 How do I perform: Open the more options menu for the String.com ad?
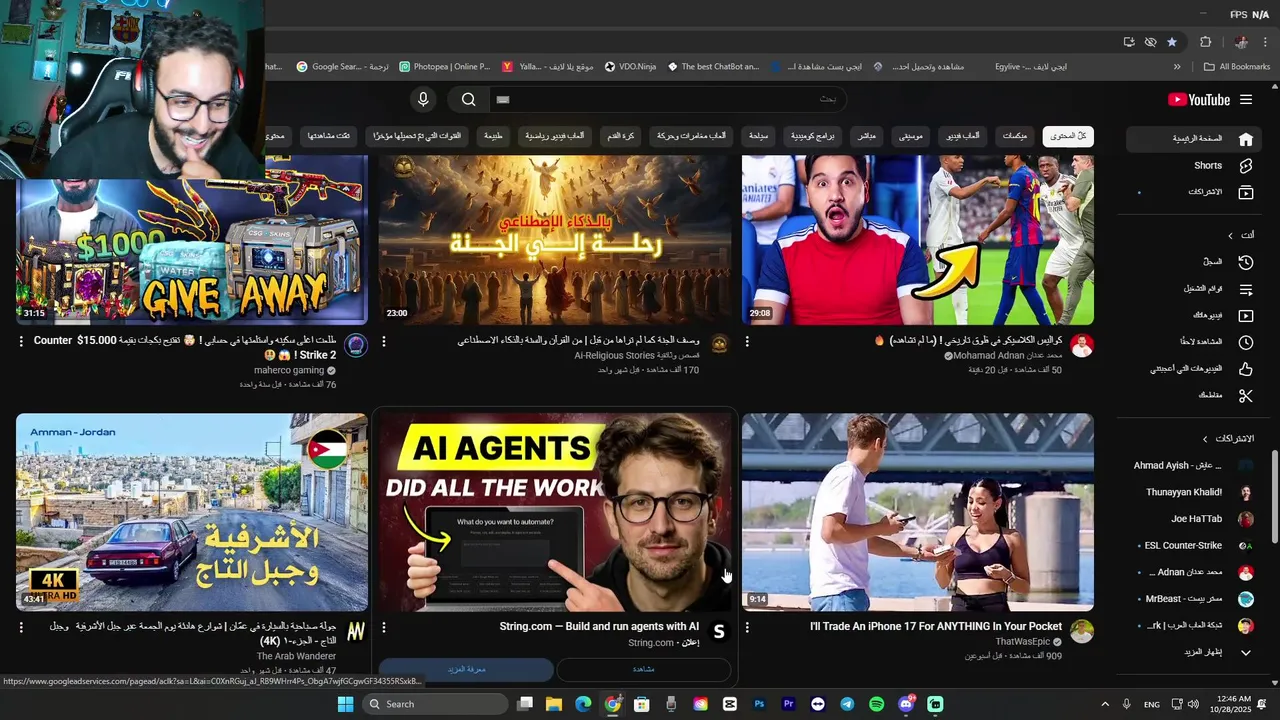(x=384, y=627)
